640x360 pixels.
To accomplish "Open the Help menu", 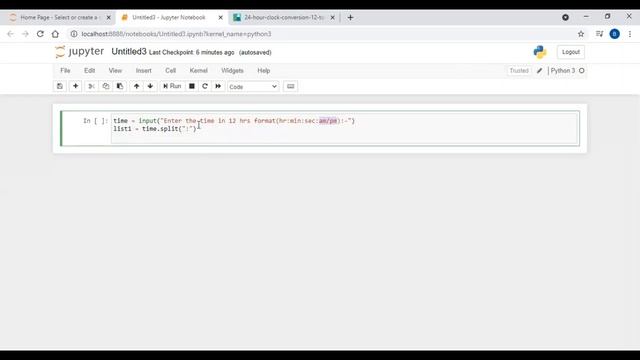I will (264, 71).
